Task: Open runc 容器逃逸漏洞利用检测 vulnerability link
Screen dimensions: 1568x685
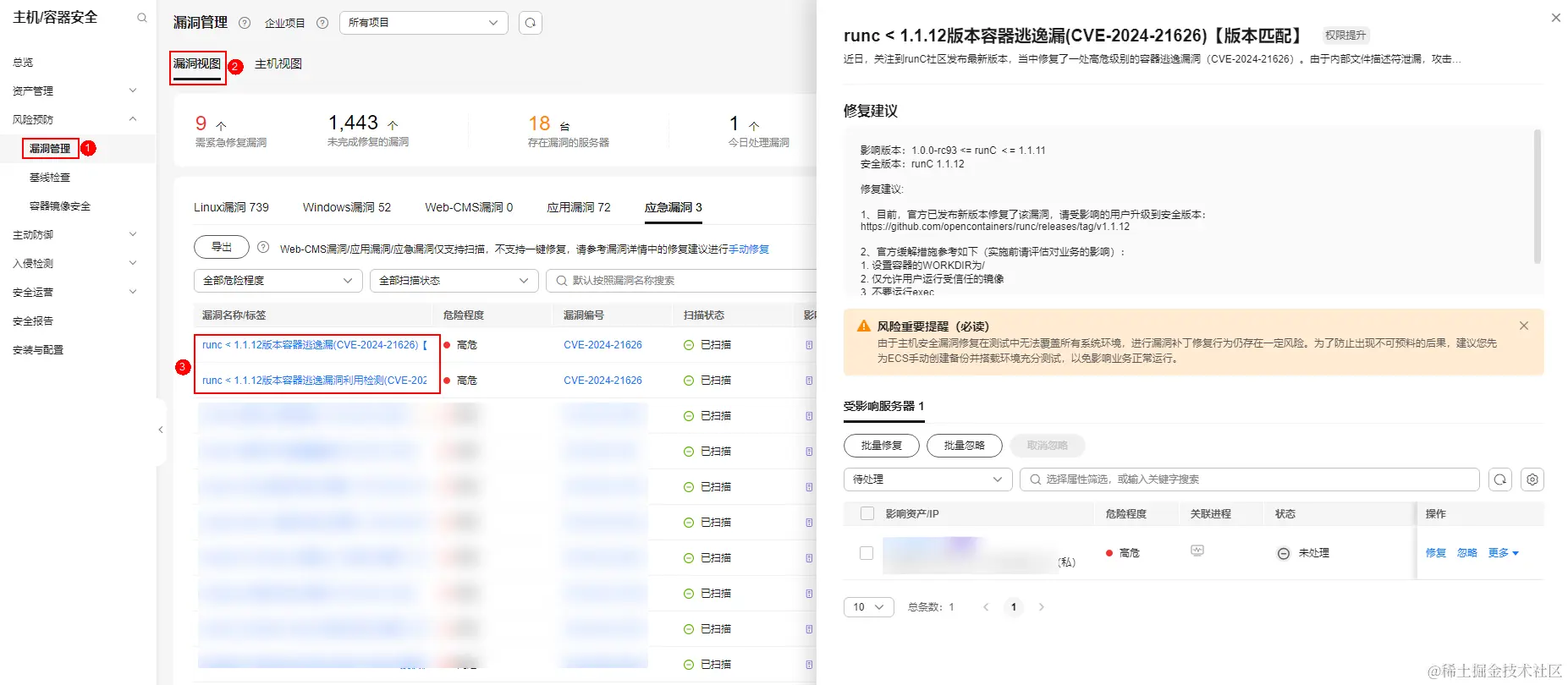Action: click(x=315, y=381)
